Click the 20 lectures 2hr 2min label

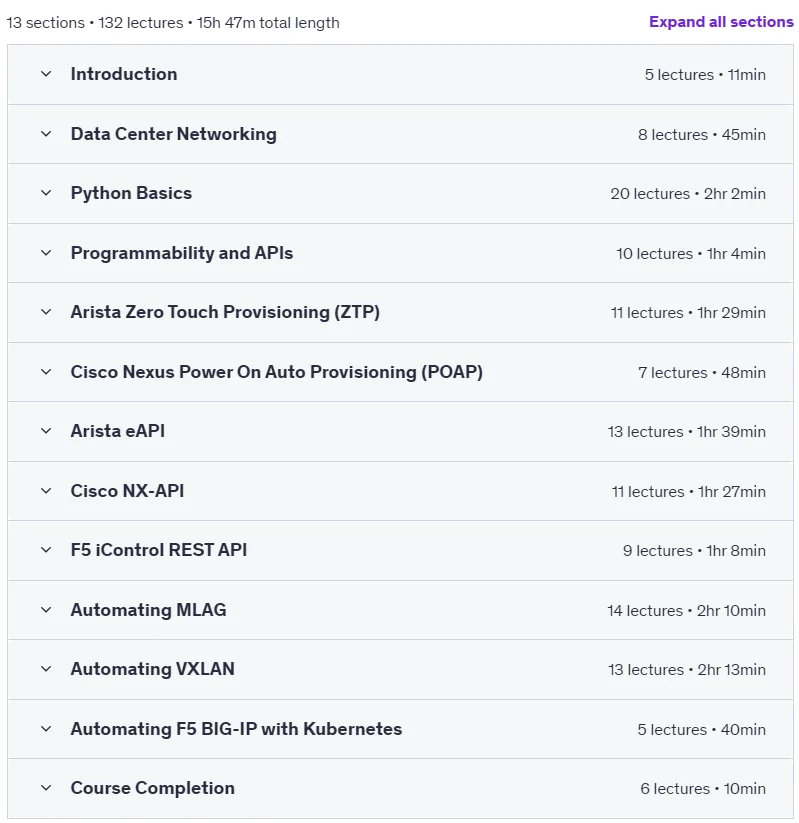(688, 194)
